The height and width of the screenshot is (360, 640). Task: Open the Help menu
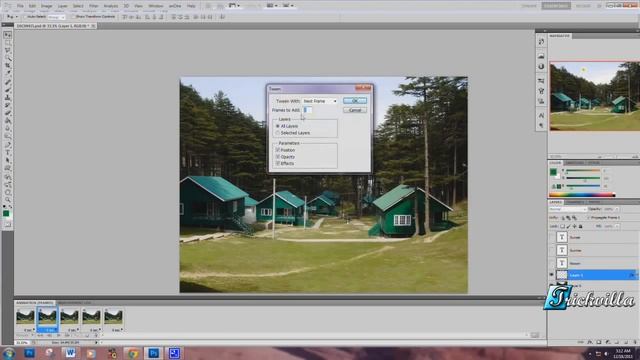click(191, 6)
